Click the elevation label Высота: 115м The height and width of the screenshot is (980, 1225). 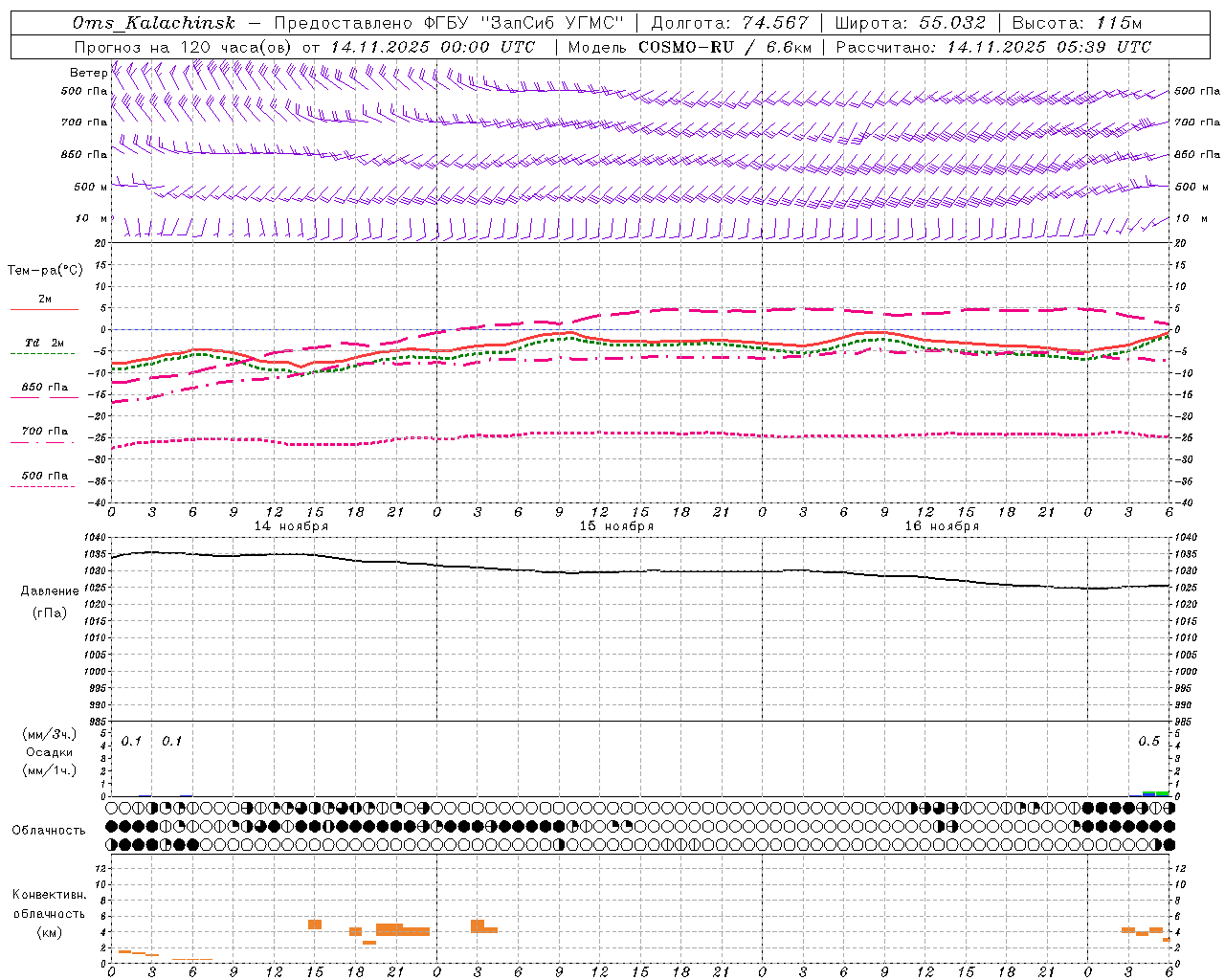click(1077, 23)
